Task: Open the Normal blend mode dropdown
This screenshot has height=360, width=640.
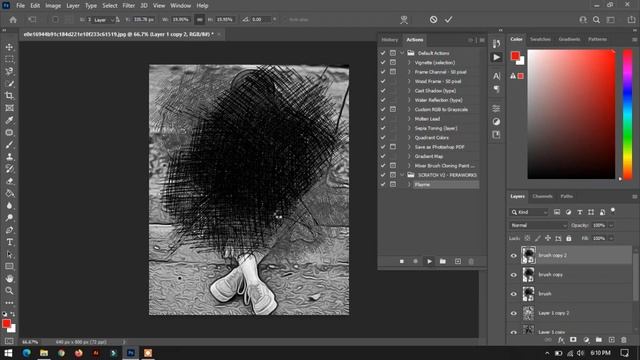Action: click(538, 225)
